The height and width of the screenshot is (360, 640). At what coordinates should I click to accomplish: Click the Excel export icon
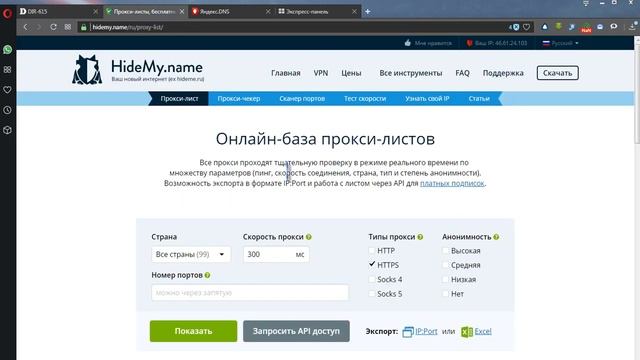467,332
